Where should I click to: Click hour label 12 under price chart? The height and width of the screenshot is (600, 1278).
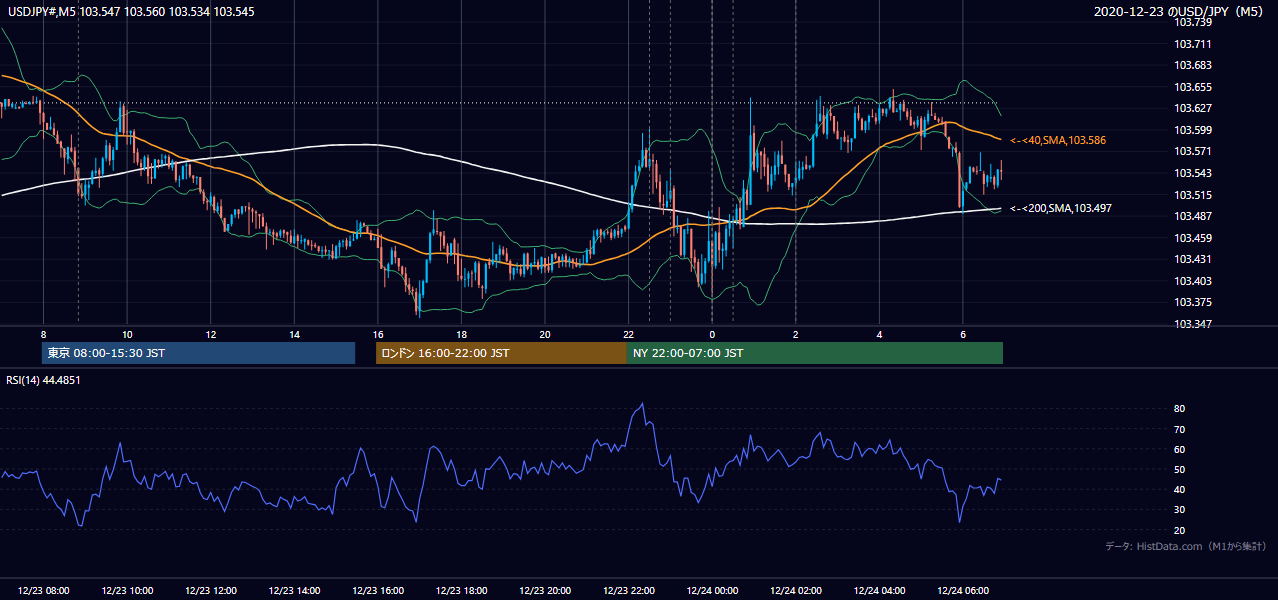(210, 334)
